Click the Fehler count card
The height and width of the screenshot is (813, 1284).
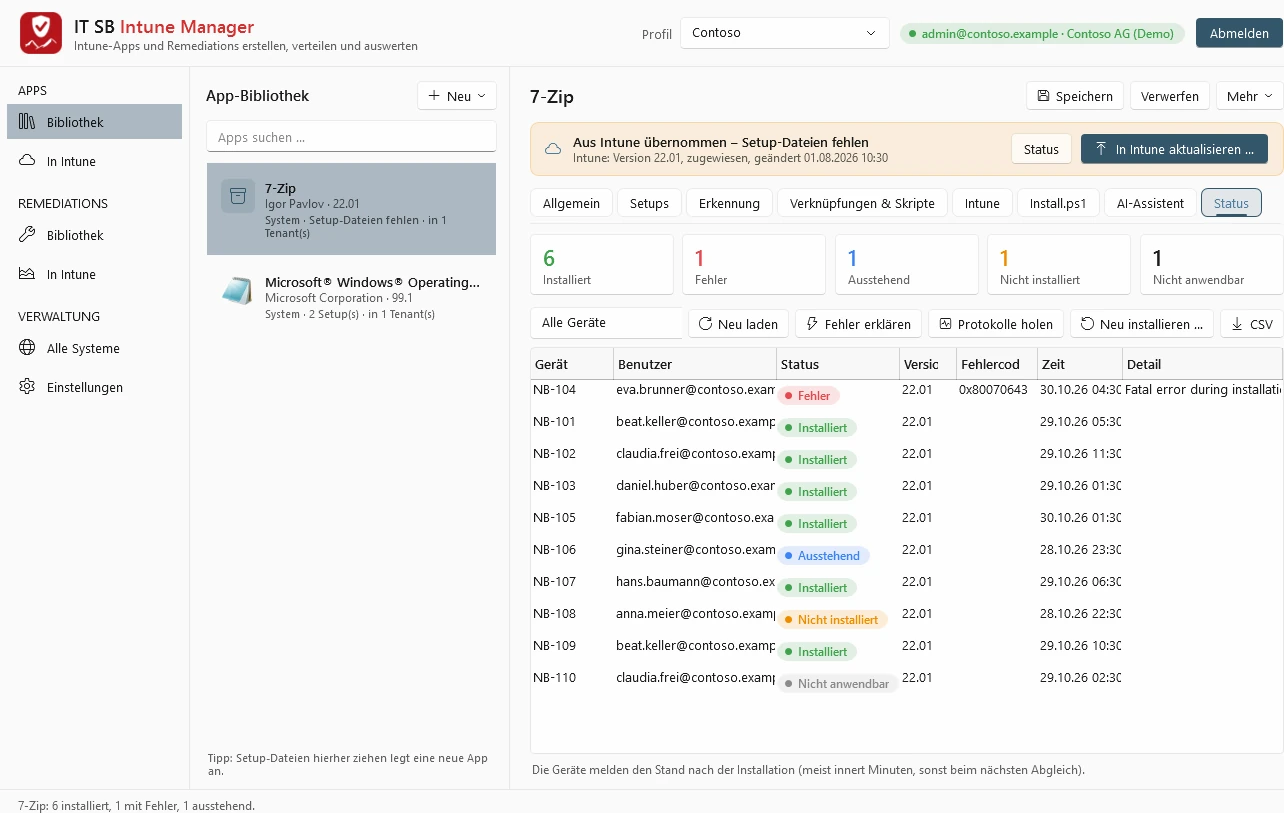coord(754,265)
